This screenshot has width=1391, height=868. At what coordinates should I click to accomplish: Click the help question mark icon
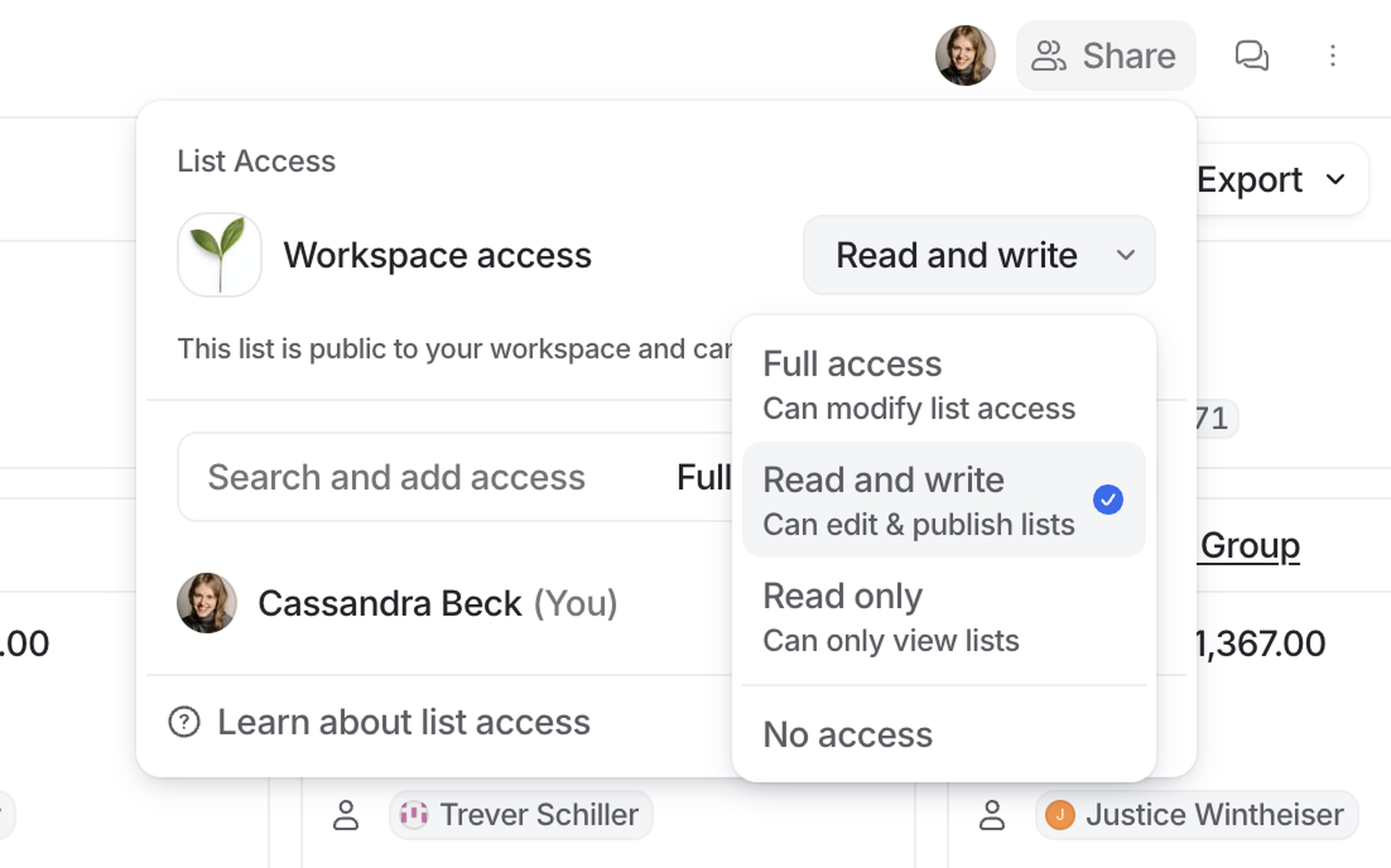(184, 722)
